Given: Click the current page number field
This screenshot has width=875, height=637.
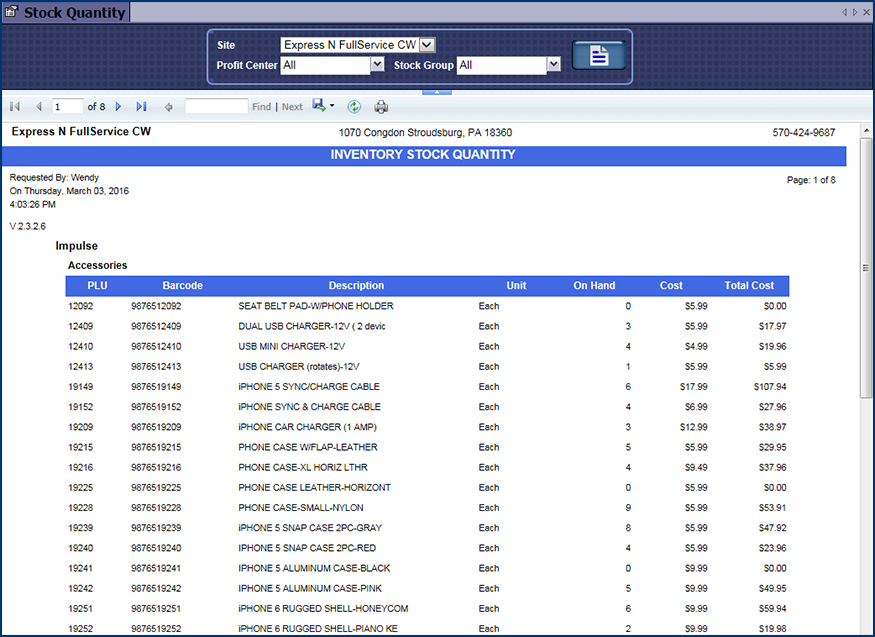Looking at the screenshot, I should (x=67, y=107).
